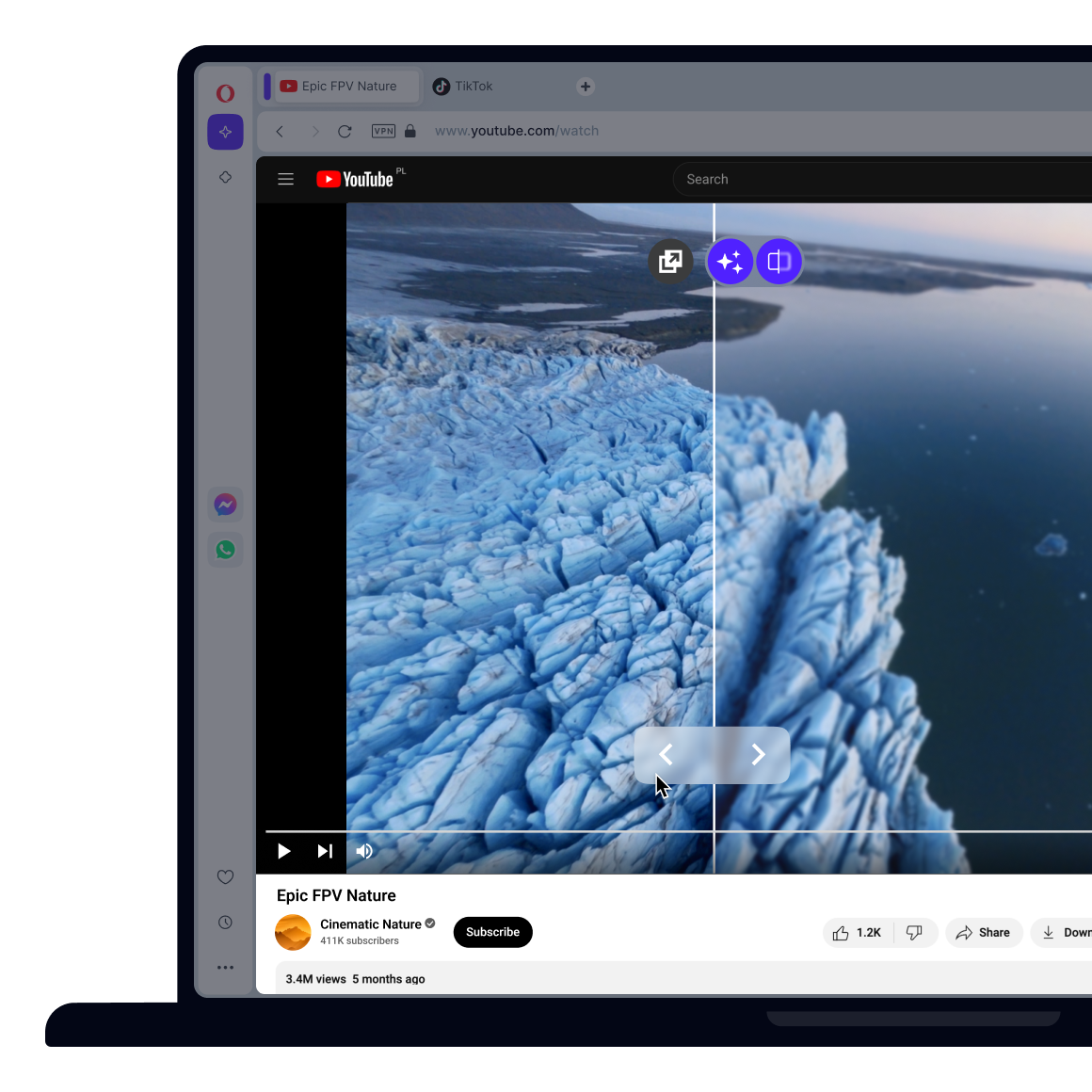Screen dimensions: 1092x1092
Task: Toggle the purple split compare button
Action: (779, 261)
